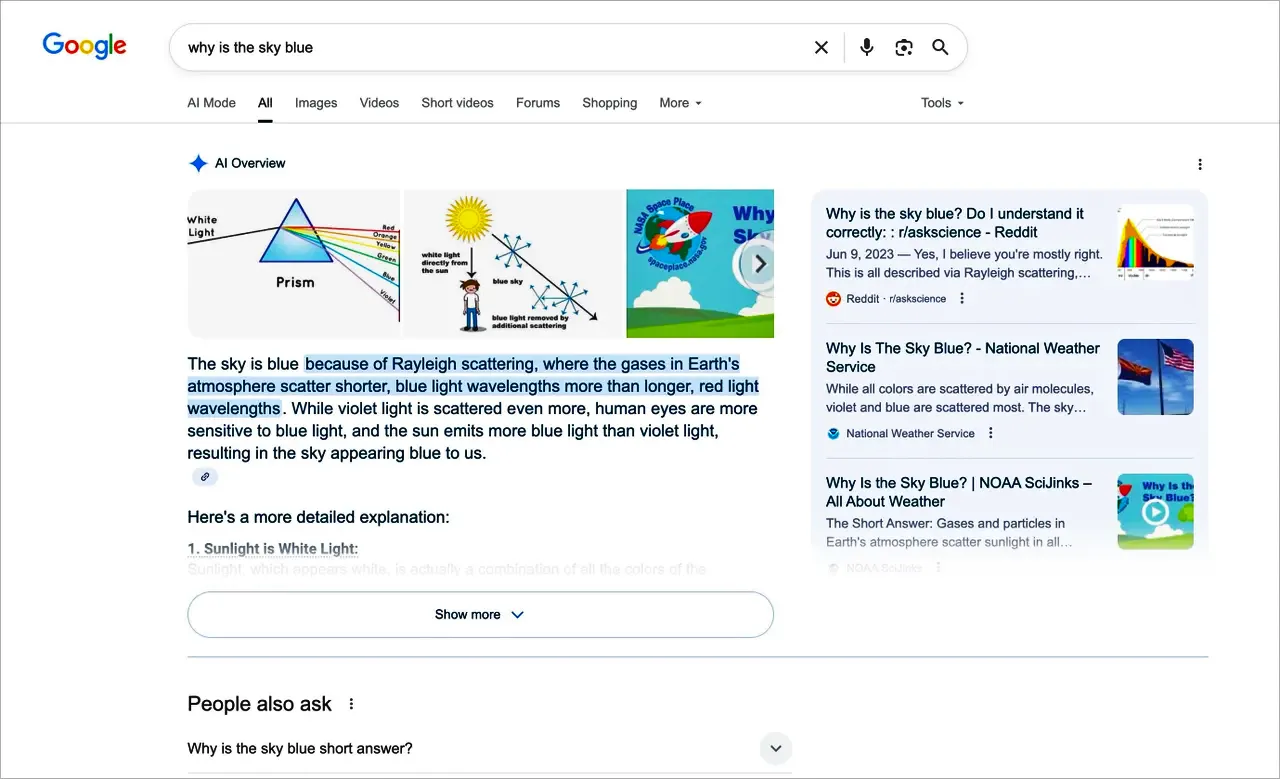
Task: Expand the More search filters dropdown
Action: click(x=680, y=103)
